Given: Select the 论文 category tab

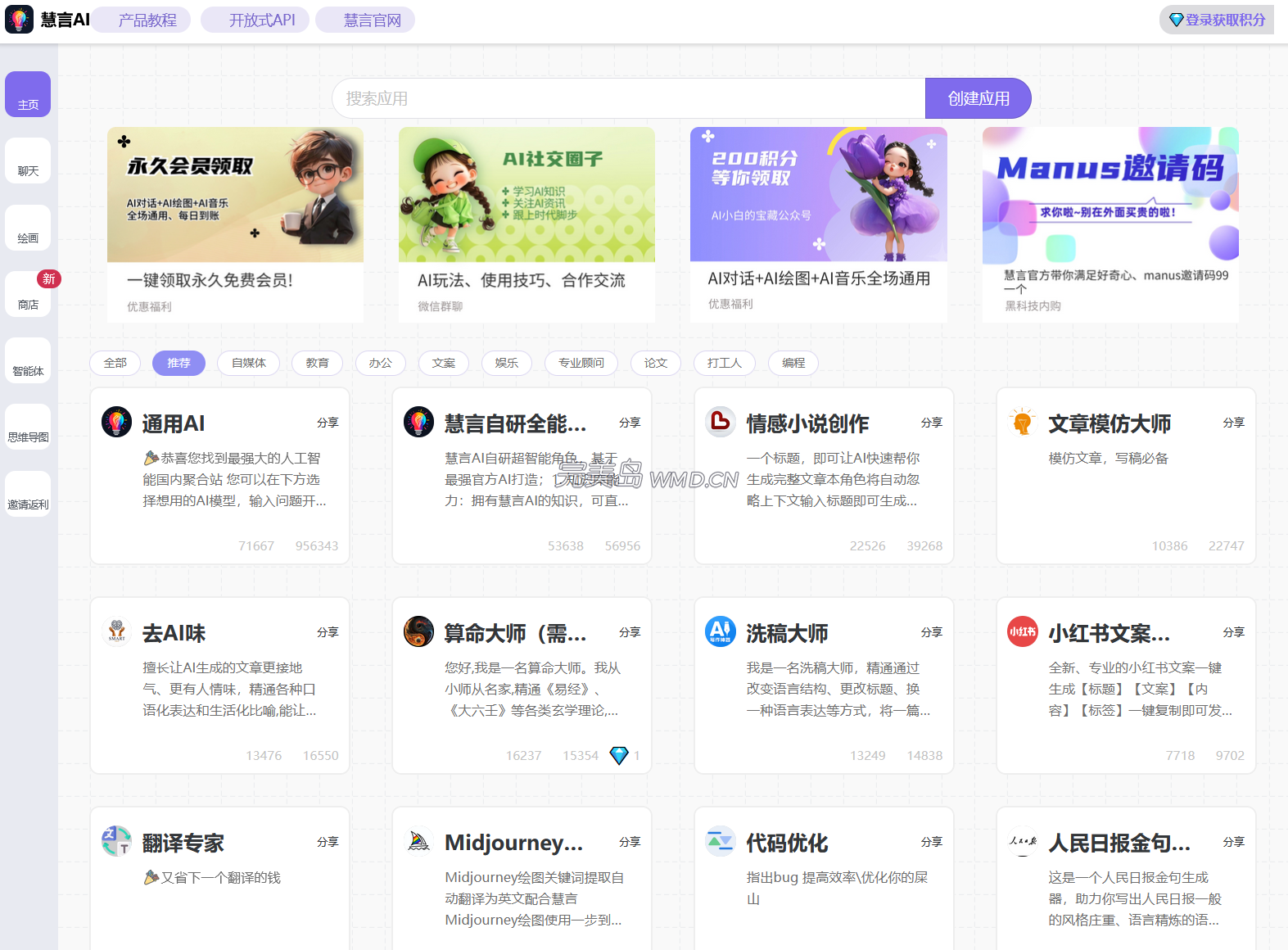Looking at the screenshot, I should [x=656, y=363].
